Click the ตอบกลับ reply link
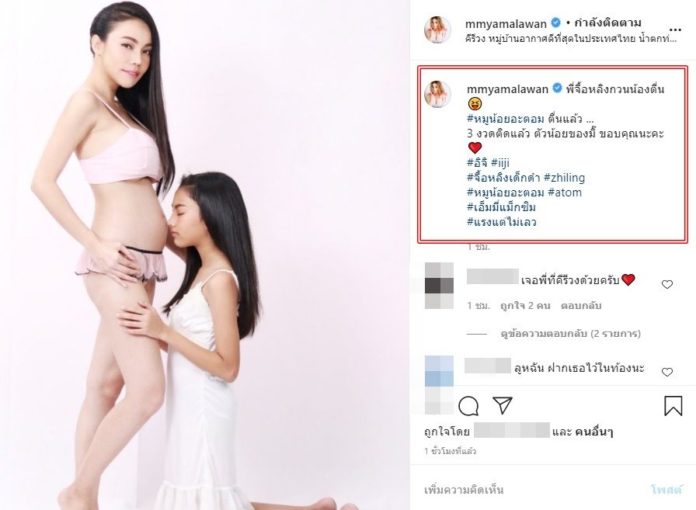Image resolution: width=696 pixels, height=510 pixels. coord(581,305)
